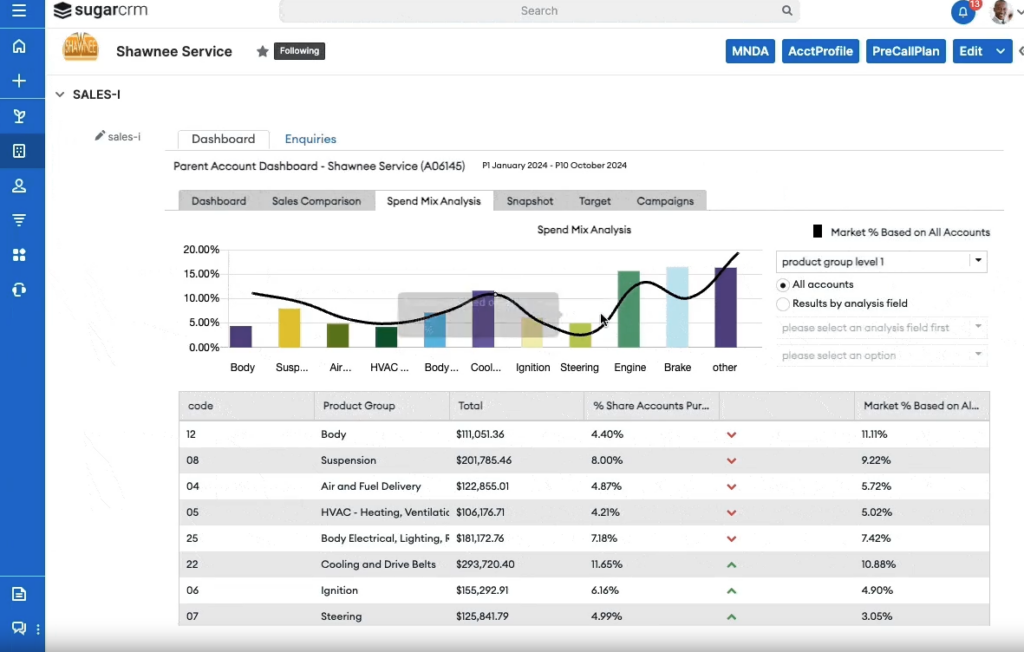Open the hamburger menu in top-left corner
1024x652 pixels.
click(x=19, y=12)
